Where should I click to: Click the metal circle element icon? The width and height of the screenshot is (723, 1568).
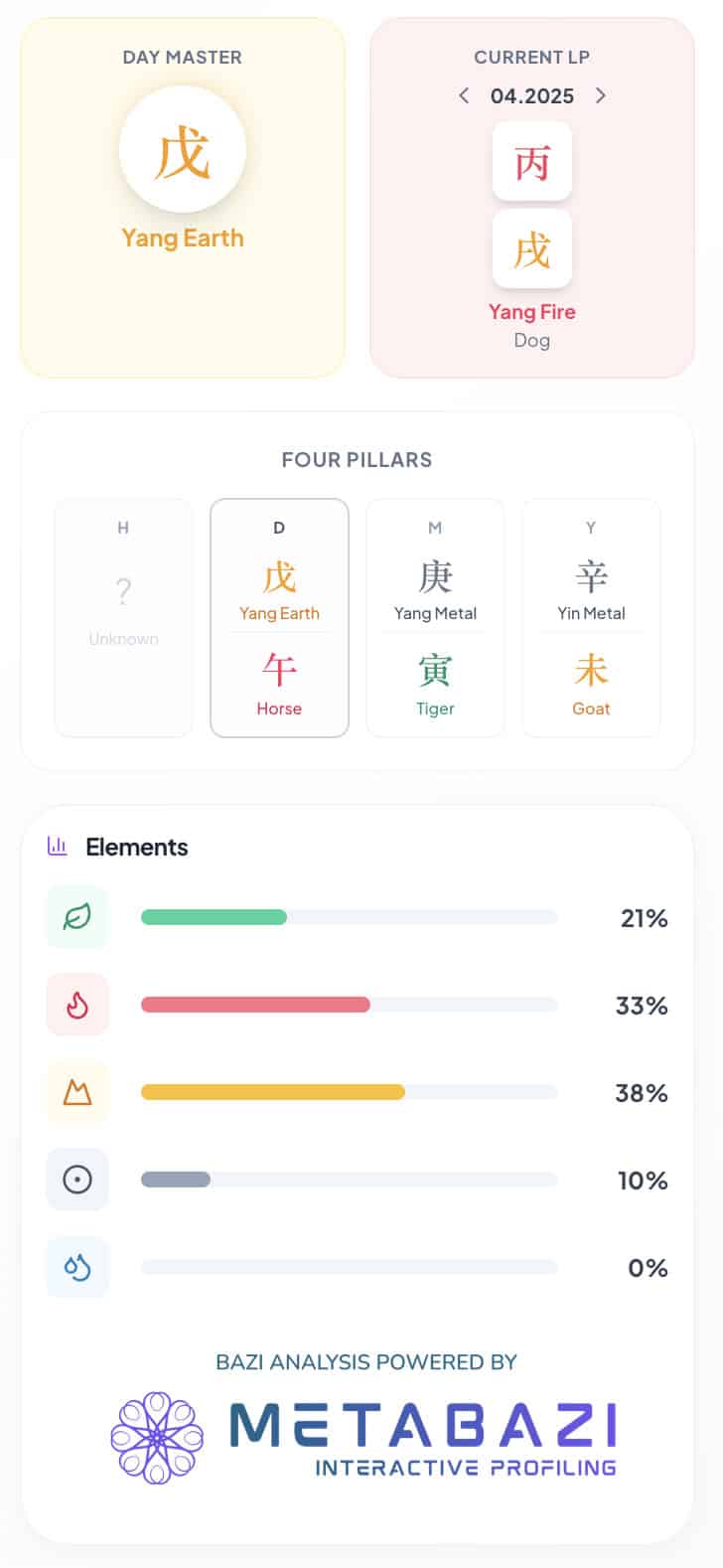[77, 1179]
